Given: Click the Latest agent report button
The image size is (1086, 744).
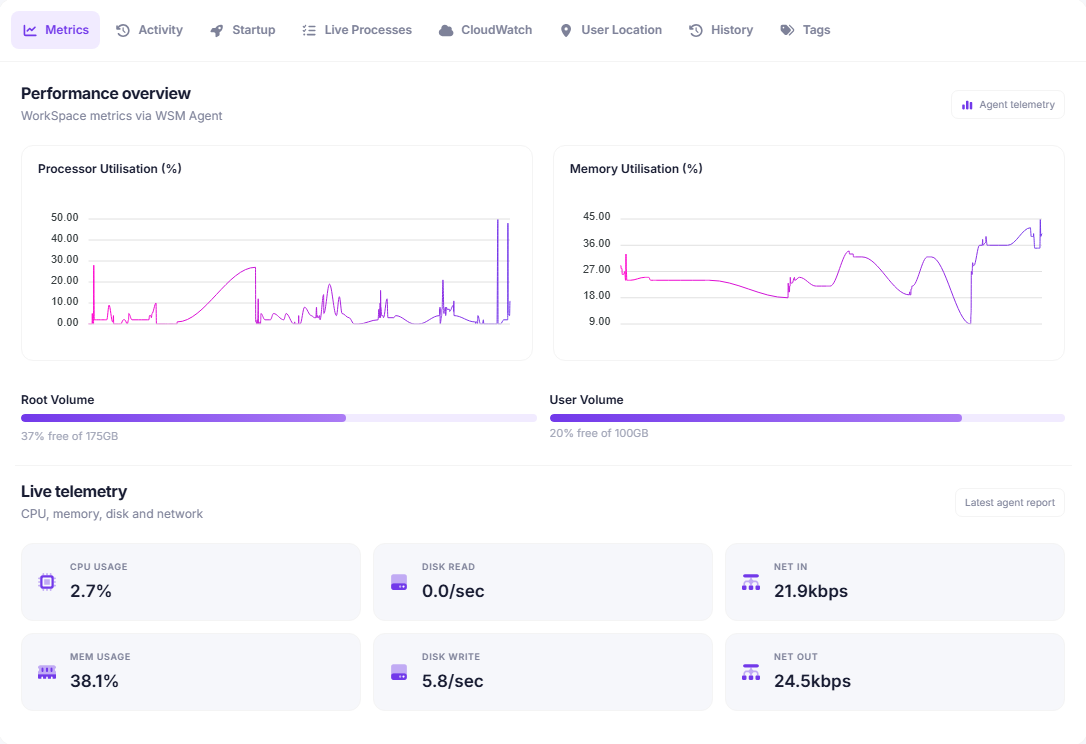Looking at the screenshot, I should pos(1010,503).
